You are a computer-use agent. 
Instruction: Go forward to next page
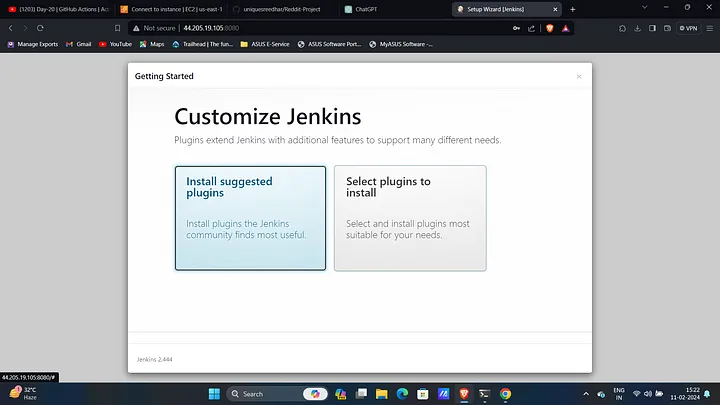[x=25, y=28]
